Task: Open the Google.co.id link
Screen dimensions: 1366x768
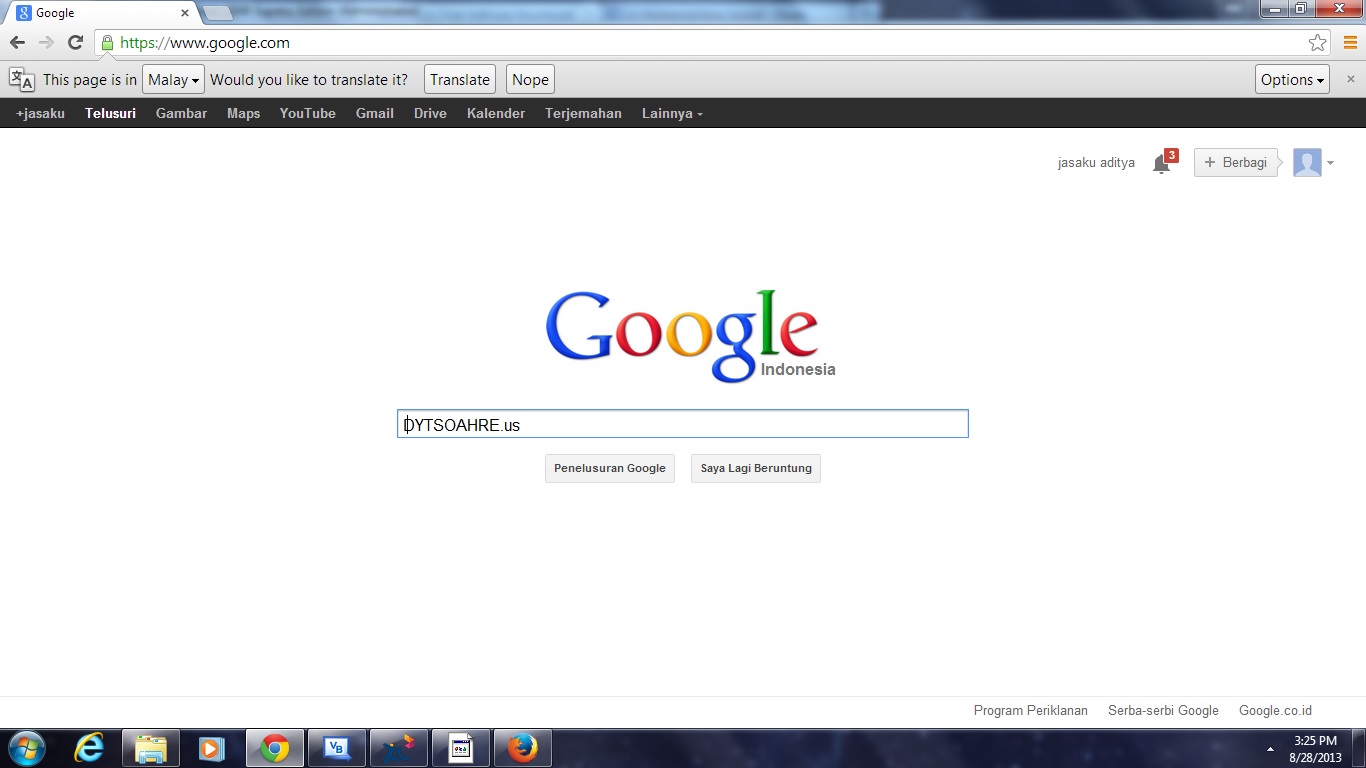Action: (x=1275, y=711)
